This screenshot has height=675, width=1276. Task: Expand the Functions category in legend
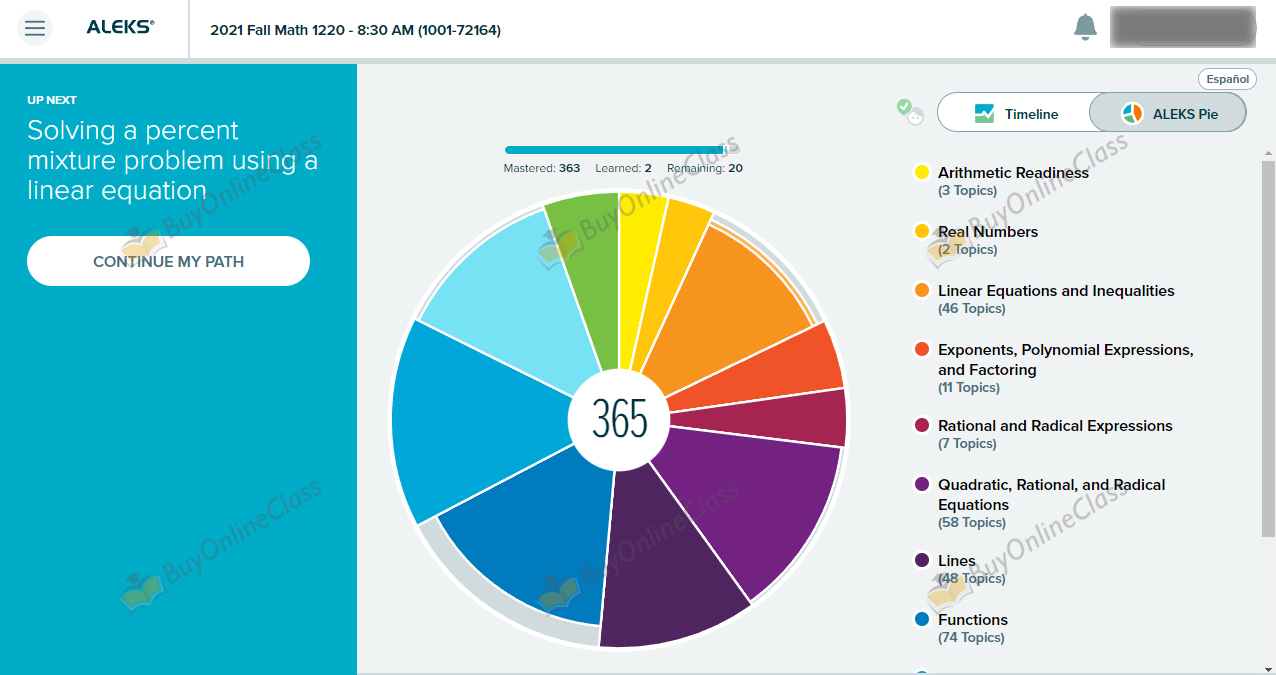tap(972, 620)
